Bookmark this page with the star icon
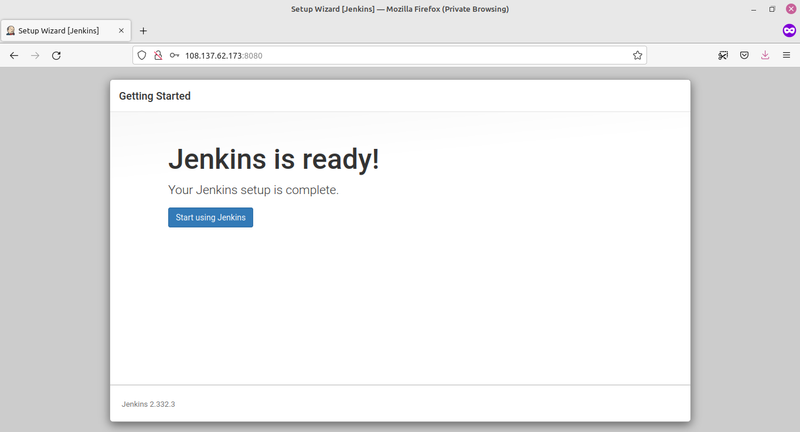This screenshot has width=800, height=432. [637, 56]
